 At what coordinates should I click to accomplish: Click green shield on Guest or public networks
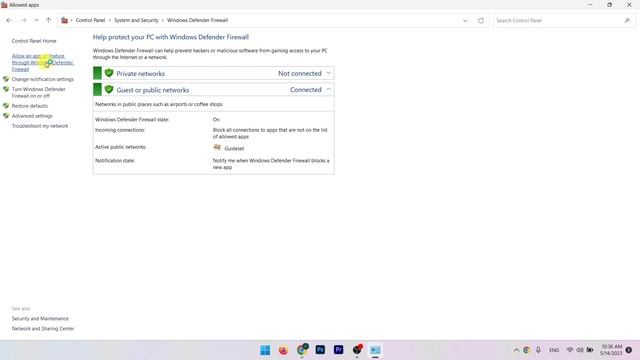tap(109, 89)
